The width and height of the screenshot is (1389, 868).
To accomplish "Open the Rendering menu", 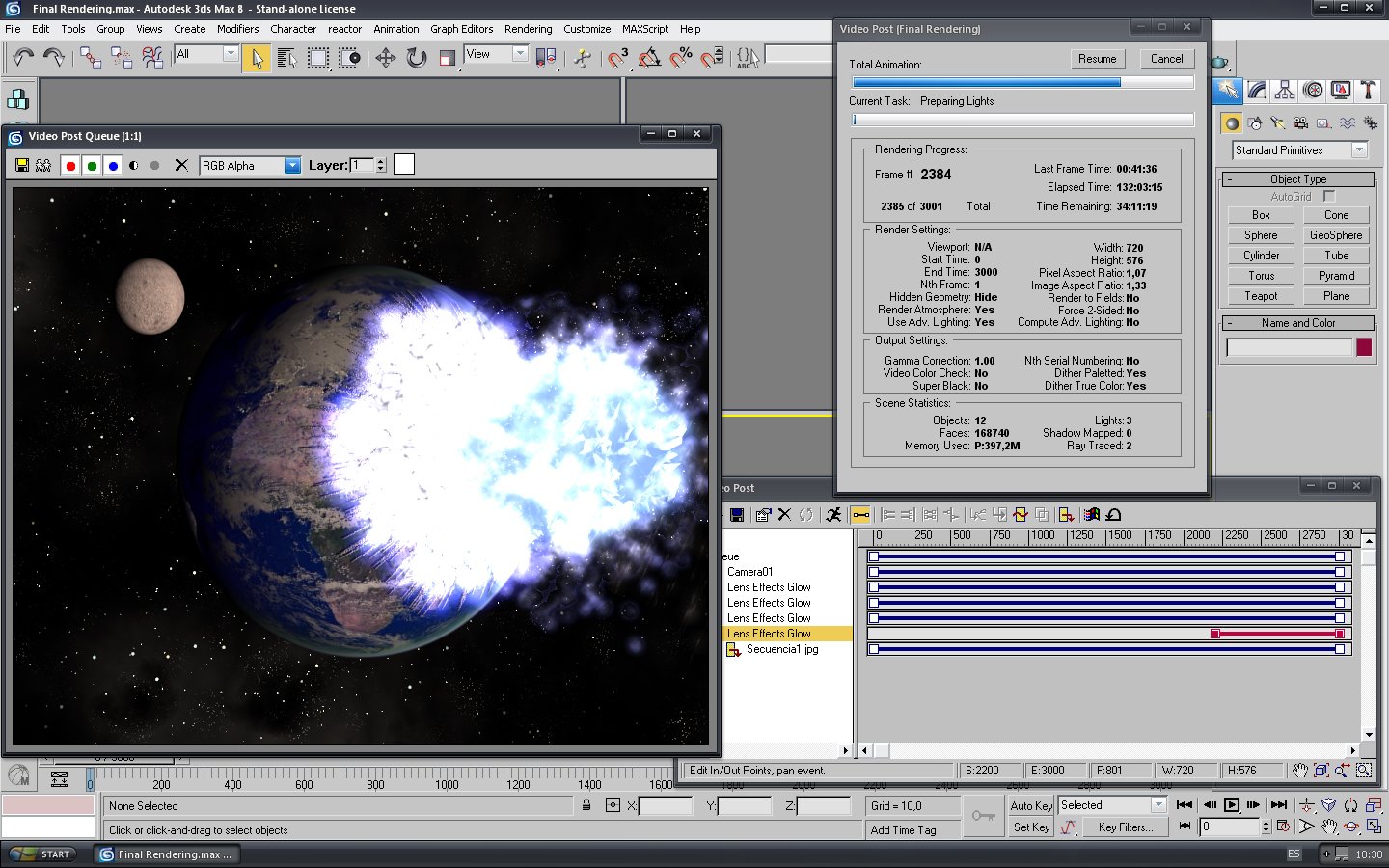I will point(528,29).
